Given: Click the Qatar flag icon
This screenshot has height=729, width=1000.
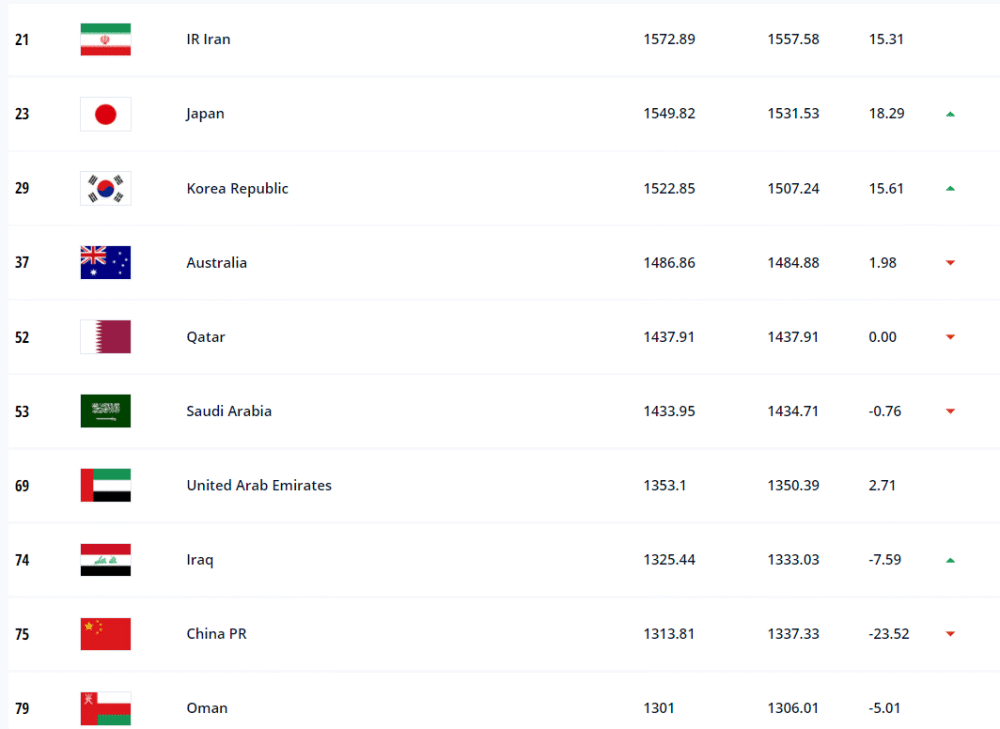Looking at the screenshot, I should [106, 337].
